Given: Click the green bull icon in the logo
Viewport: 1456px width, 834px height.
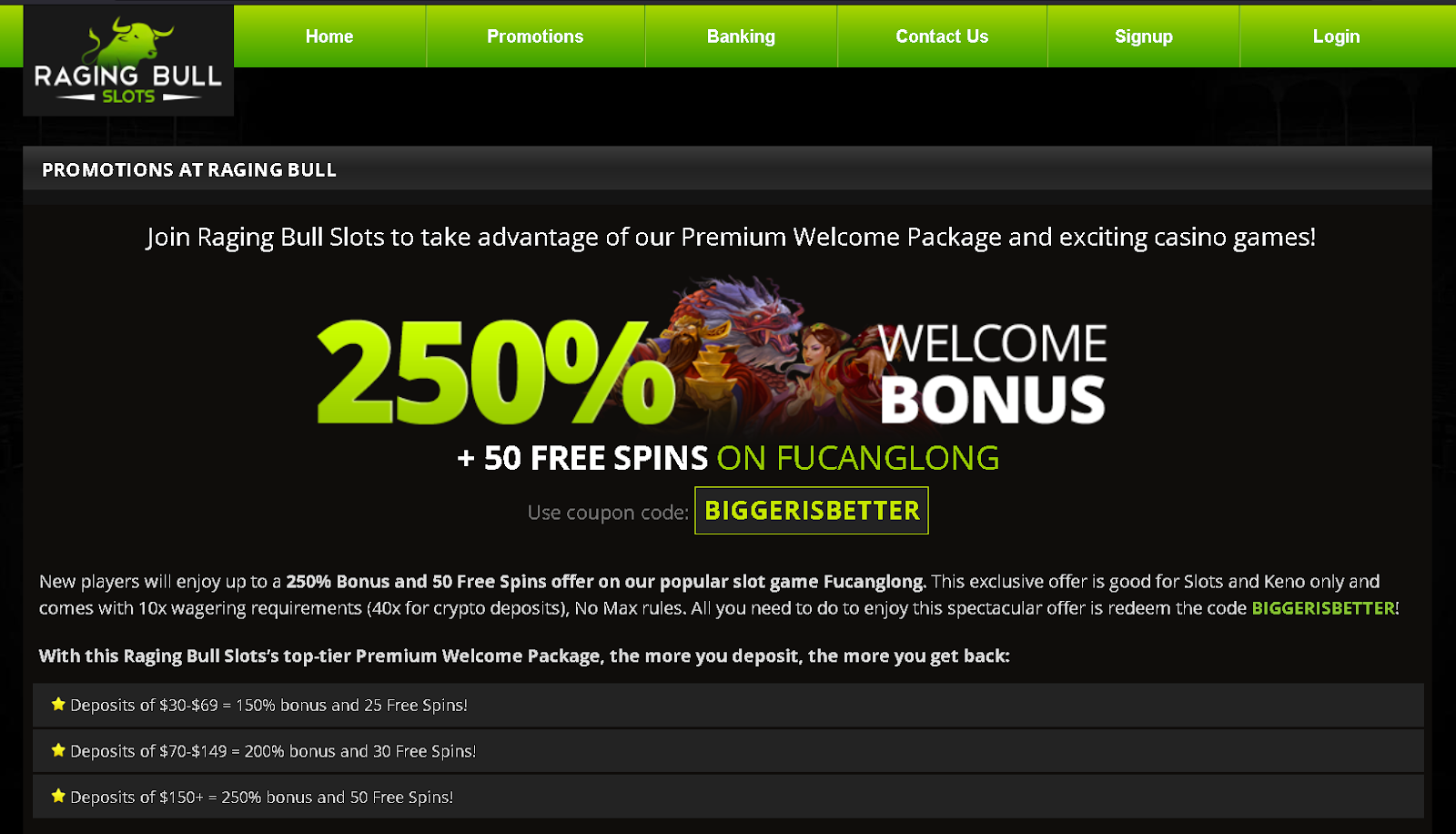Looking at the screenshot, I should [x=128, y=40].
